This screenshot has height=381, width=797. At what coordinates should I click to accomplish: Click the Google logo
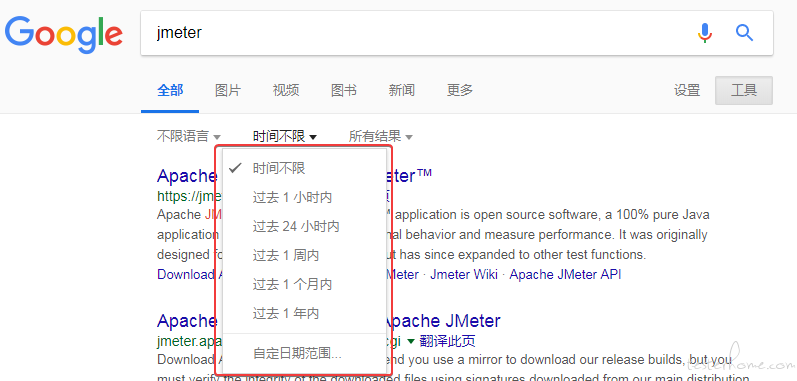(x=64, y=34)
